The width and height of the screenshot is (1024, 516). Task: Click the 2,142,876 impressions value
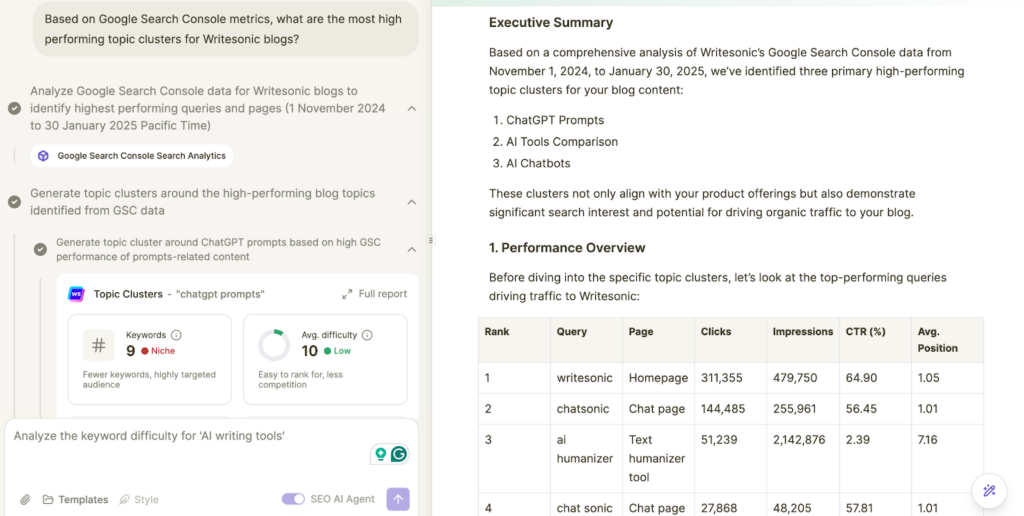click(x=799, y=440)
